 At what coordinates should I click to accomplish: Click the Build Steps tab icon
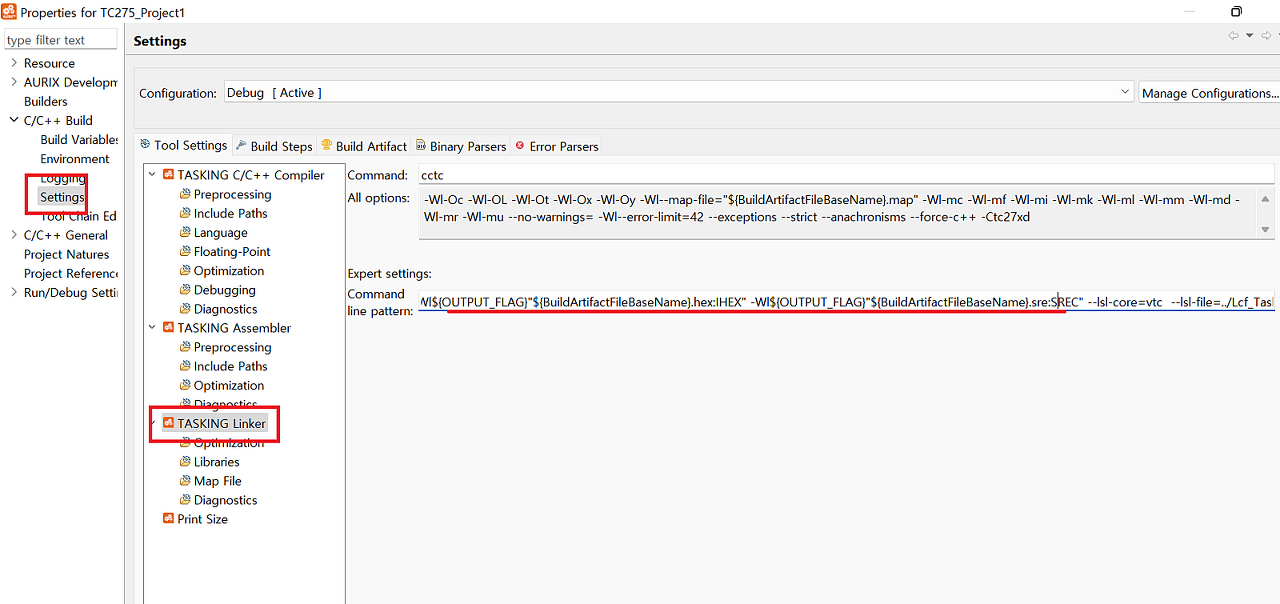pos(242,146)
